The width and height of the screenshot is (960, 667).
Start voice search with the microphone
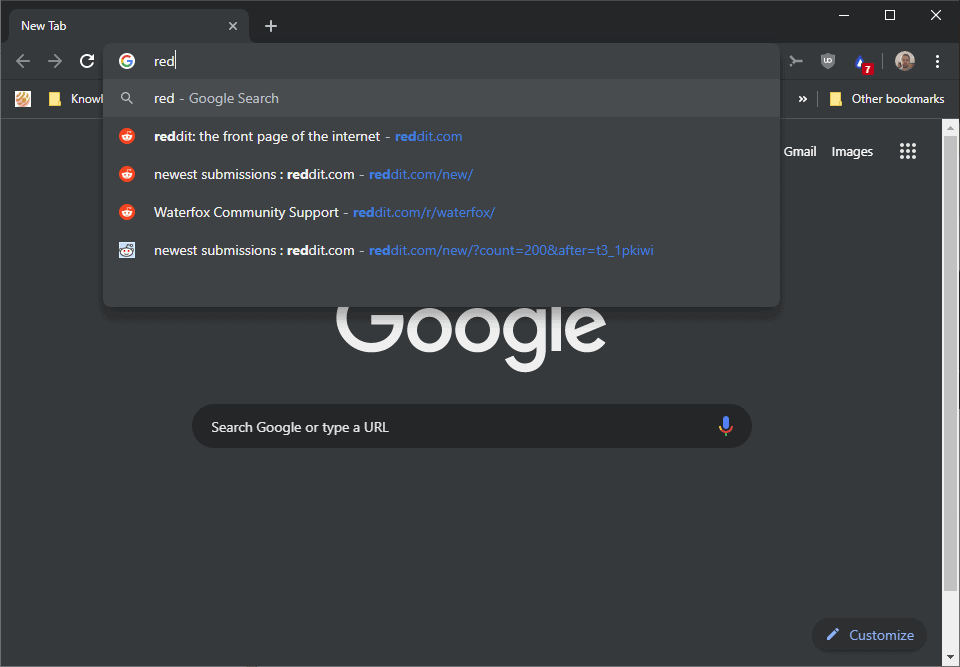click(726, 426)
